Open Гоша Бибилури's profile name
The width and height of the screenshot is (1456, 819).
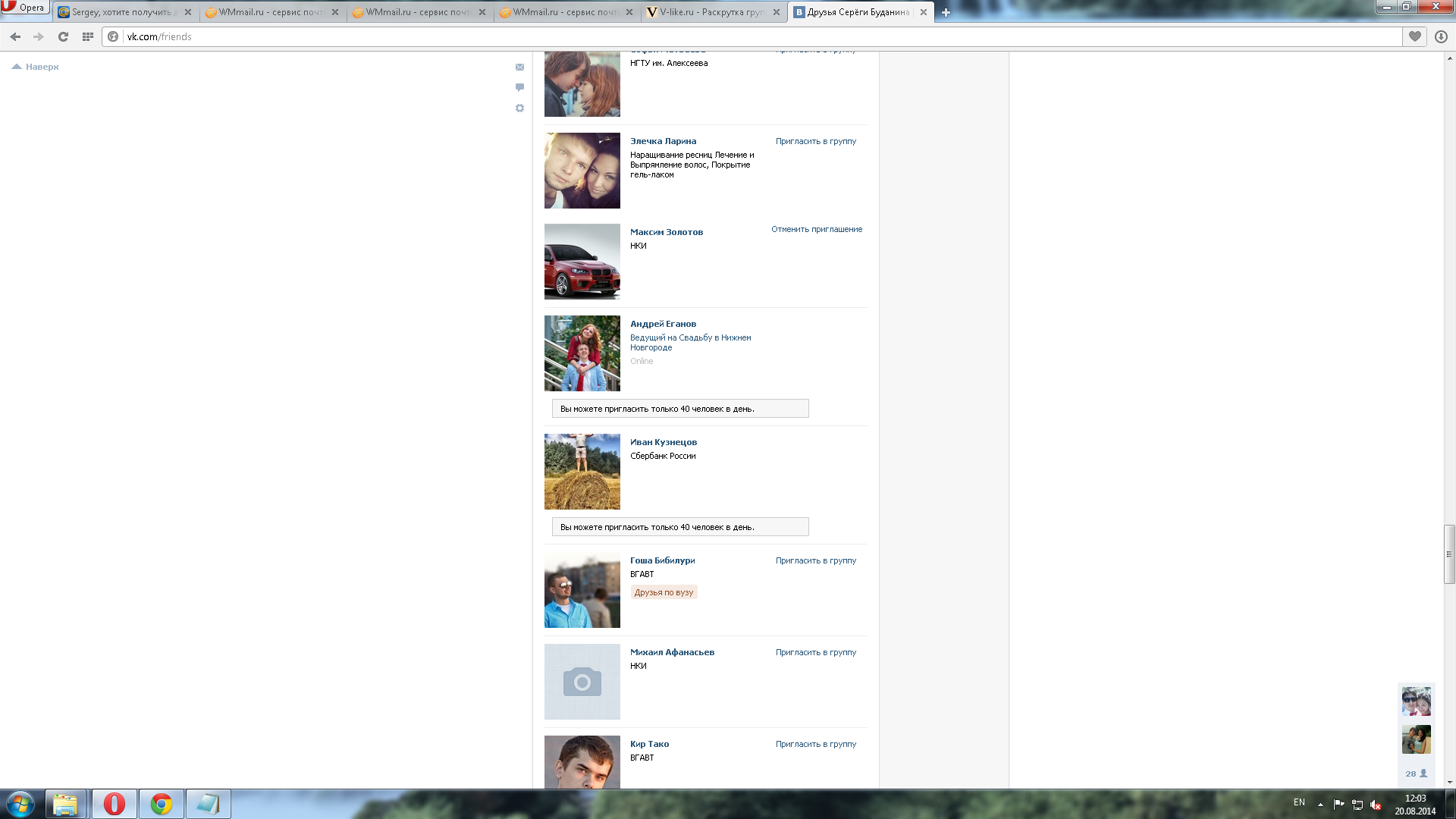click(662, 560)
